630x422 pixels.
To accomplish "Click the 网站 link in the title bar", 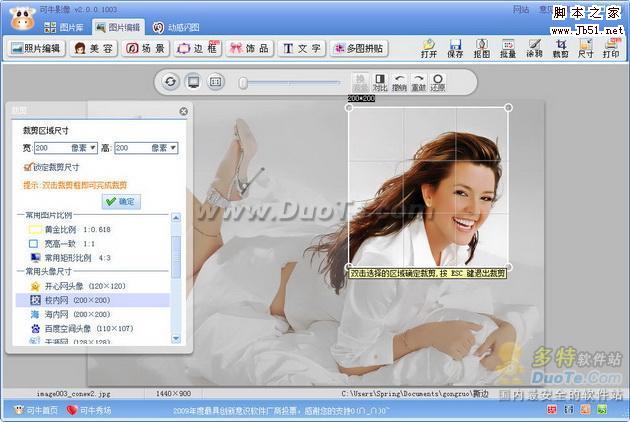I will pyautogui.click(x=521, y=10).
